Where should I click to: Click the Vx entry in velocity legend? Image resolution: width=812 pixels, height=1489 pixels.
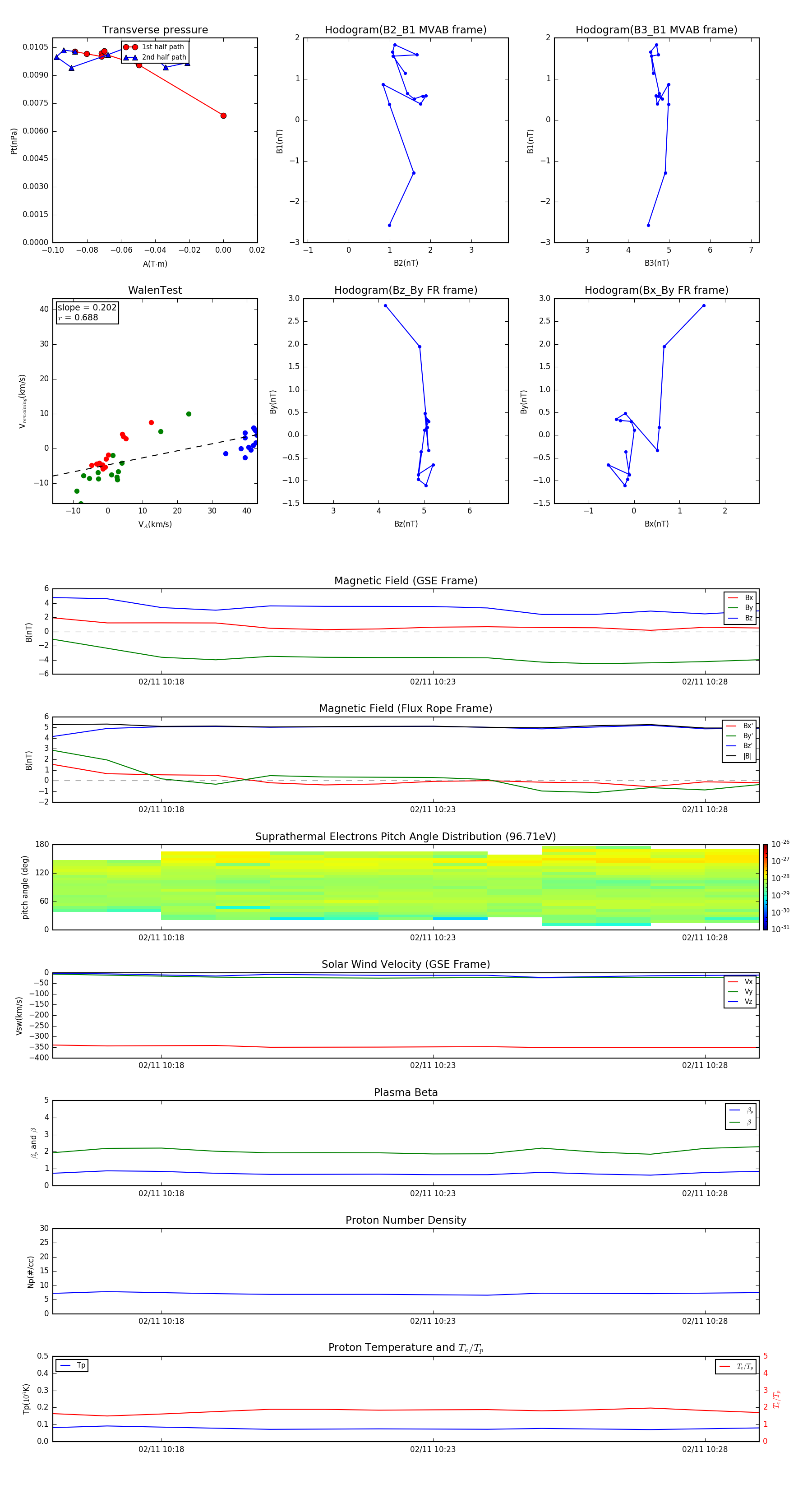(x=740, y=981)
